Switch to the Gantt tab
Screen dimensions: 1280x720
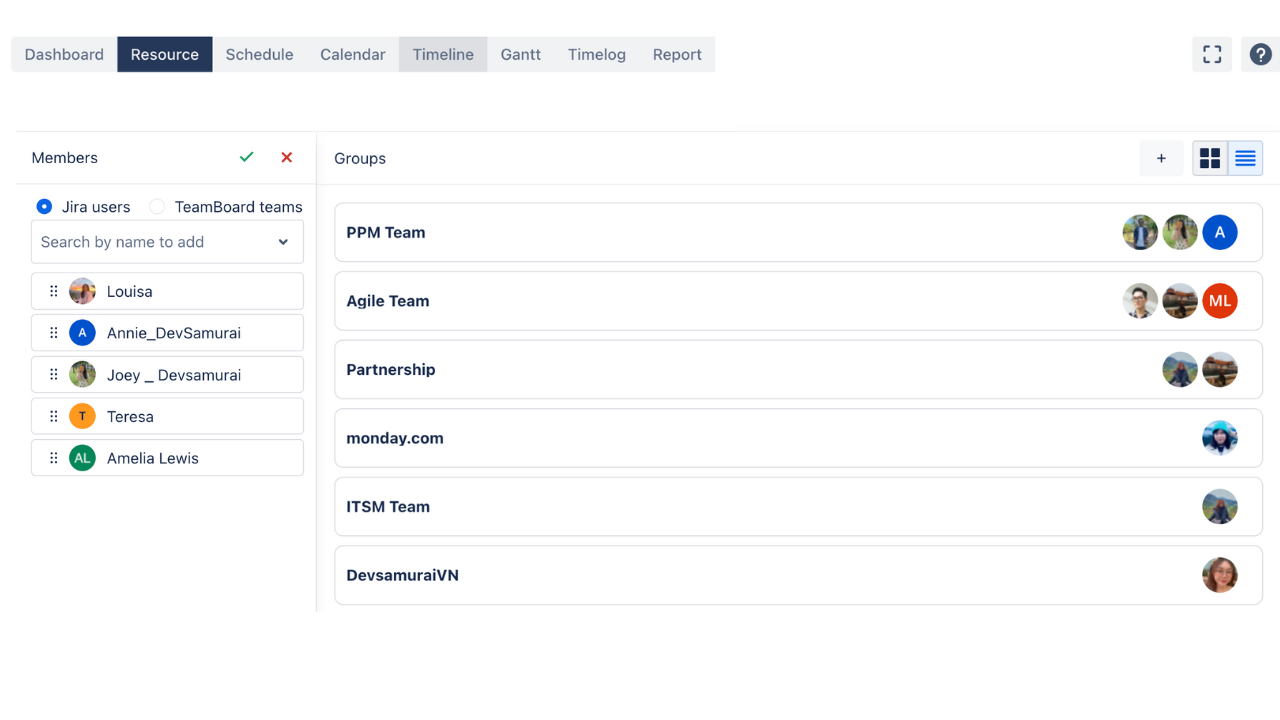(521, 55)
